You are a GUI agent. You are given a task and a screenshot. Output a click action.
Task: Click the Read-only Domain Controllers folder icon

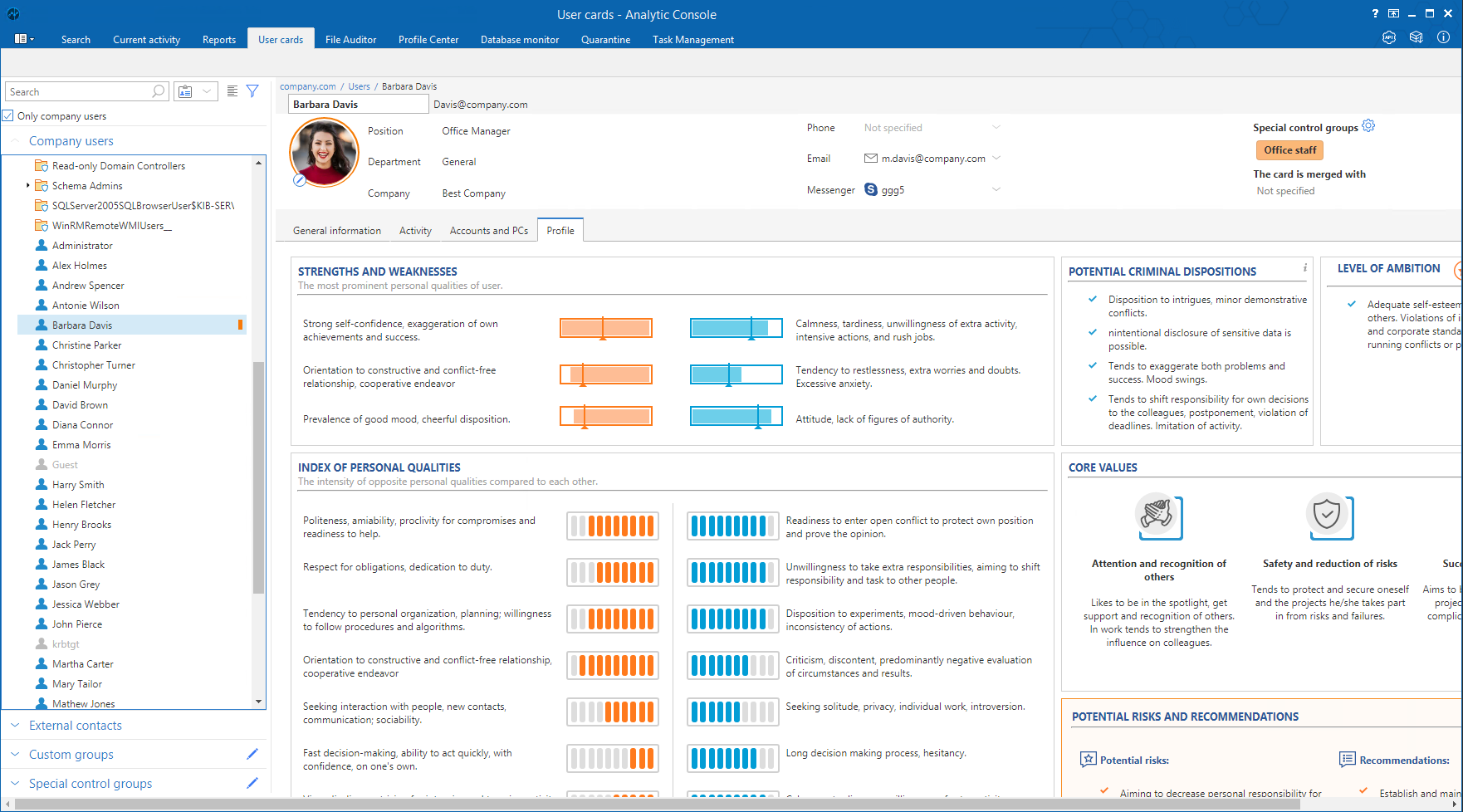point(42,165)
